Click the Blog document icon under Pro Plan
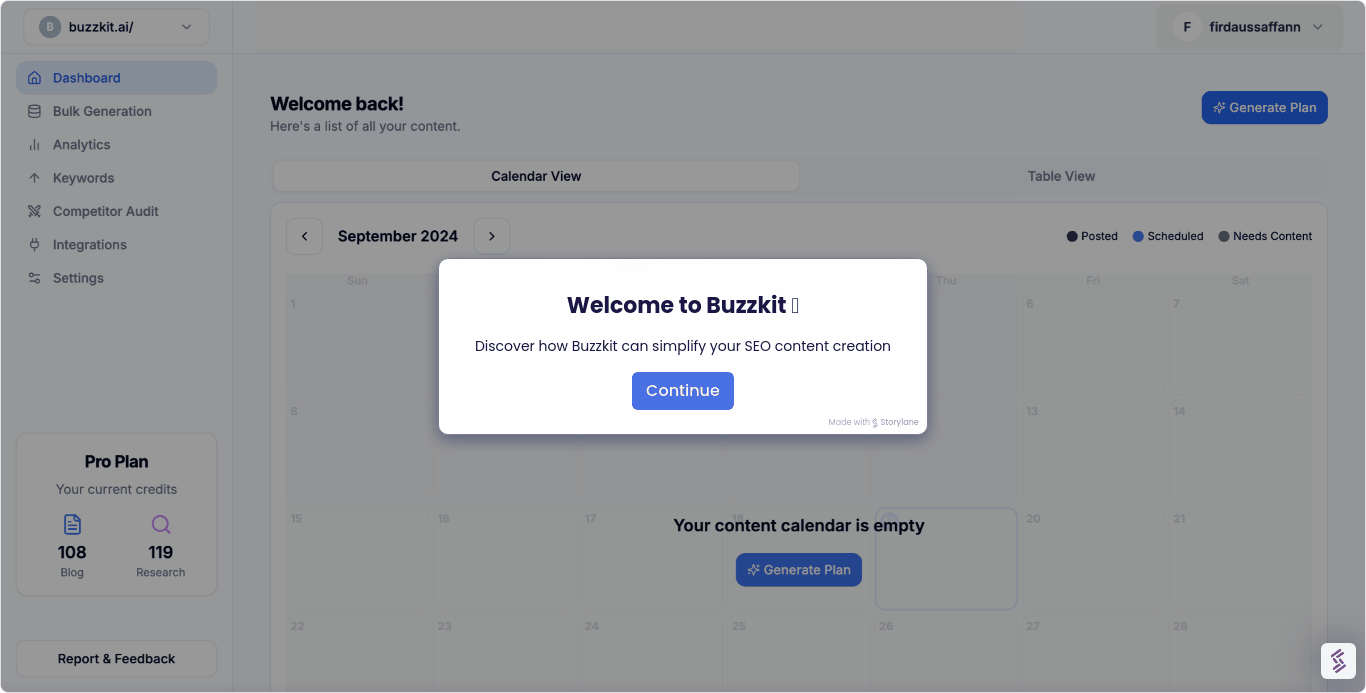 tap(71, 523)
